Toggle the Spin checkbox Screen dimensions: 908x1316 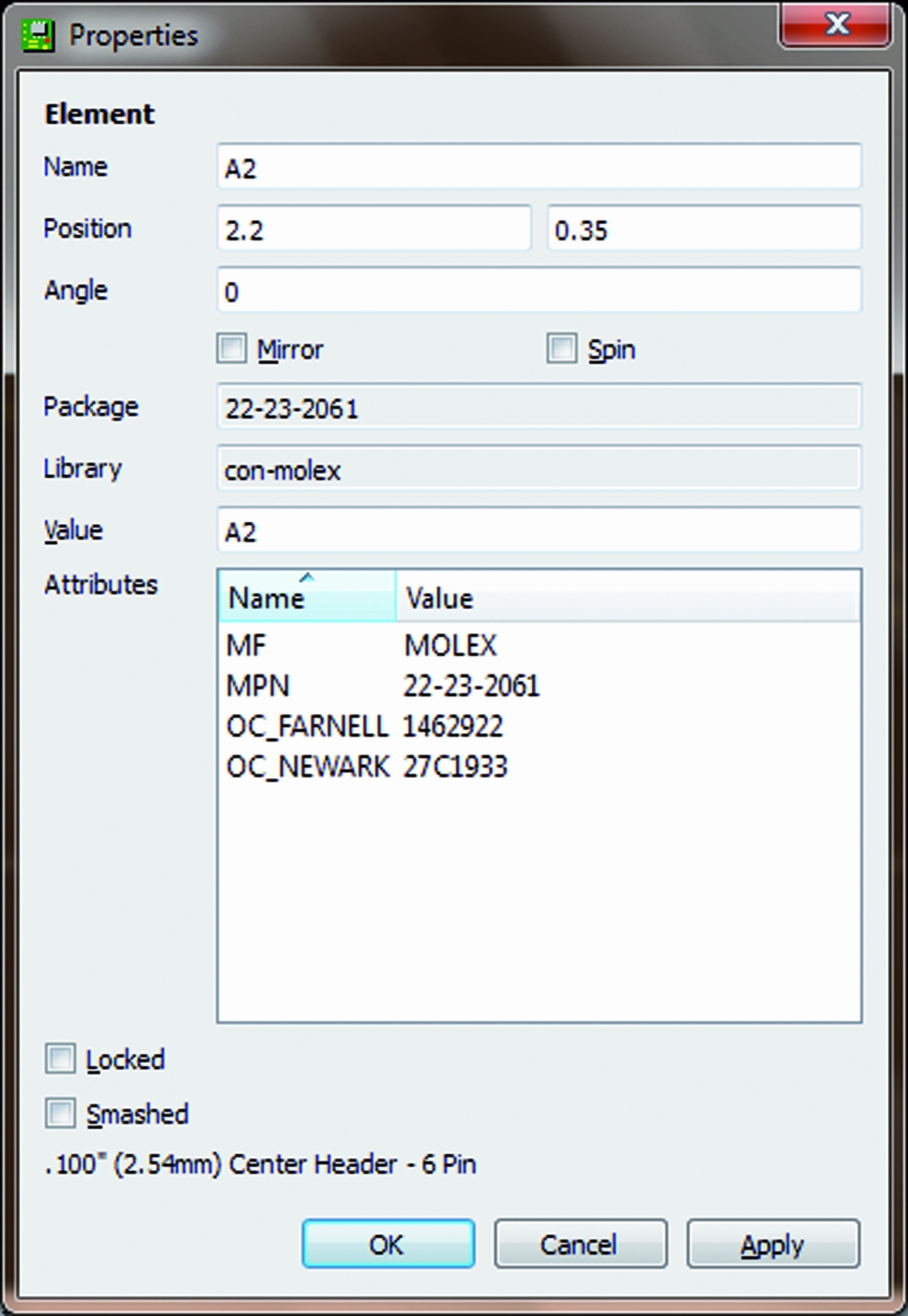pyautogui.click(x=562, y=349)
